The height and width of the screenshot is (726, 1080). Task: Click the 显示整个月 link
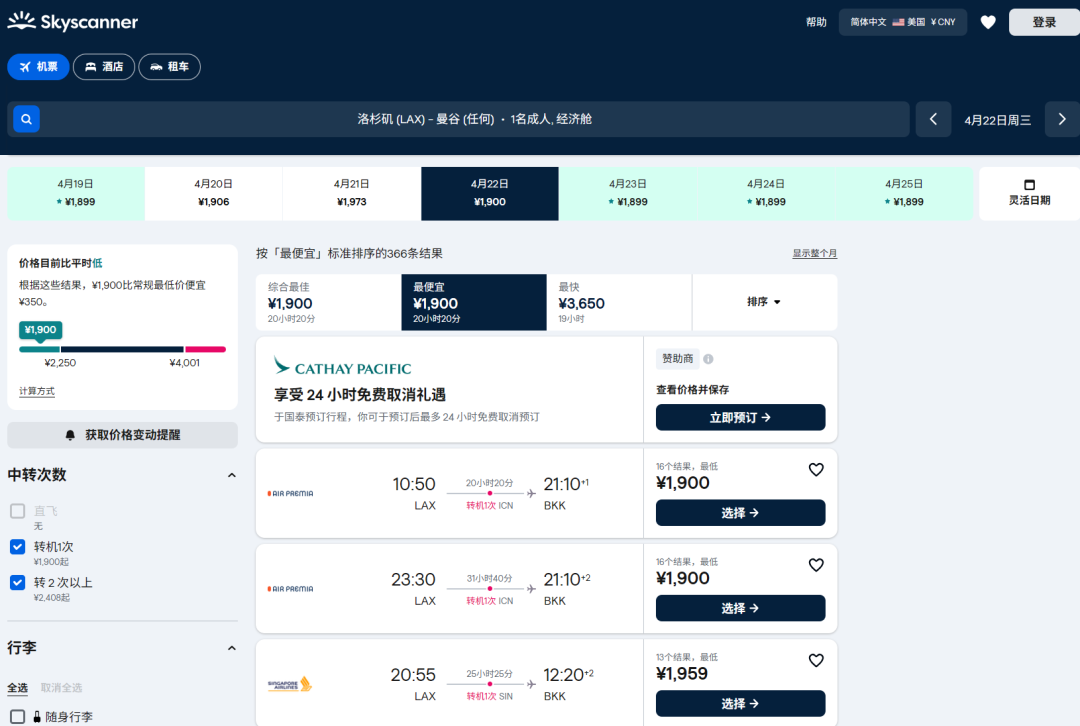[x=814, y=254]
